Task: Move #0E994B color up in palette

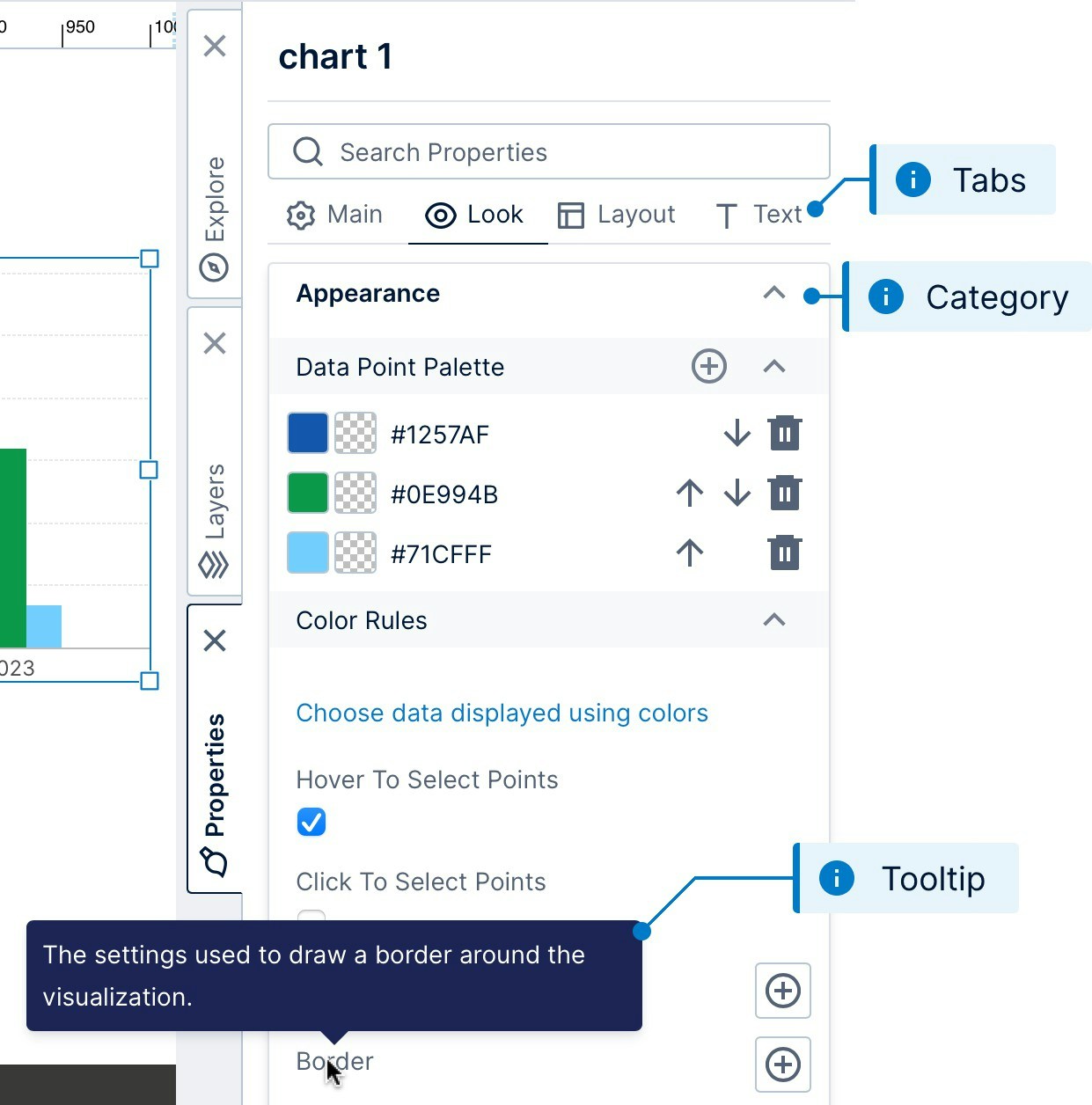Action: [690, 494]
